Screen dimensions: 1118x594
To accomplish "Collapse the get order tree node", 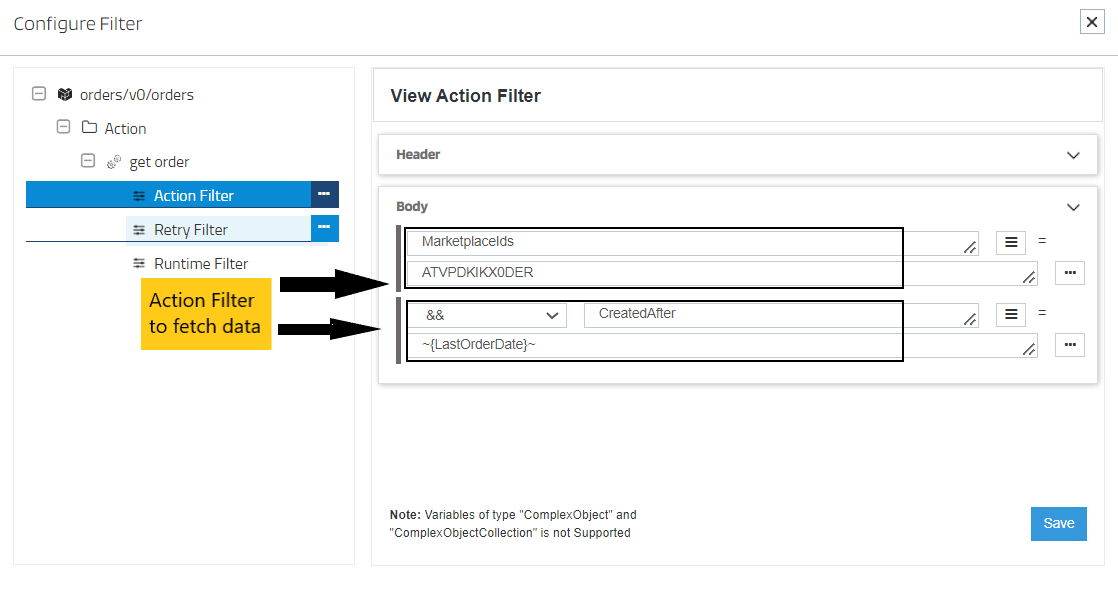I will 87,161.
